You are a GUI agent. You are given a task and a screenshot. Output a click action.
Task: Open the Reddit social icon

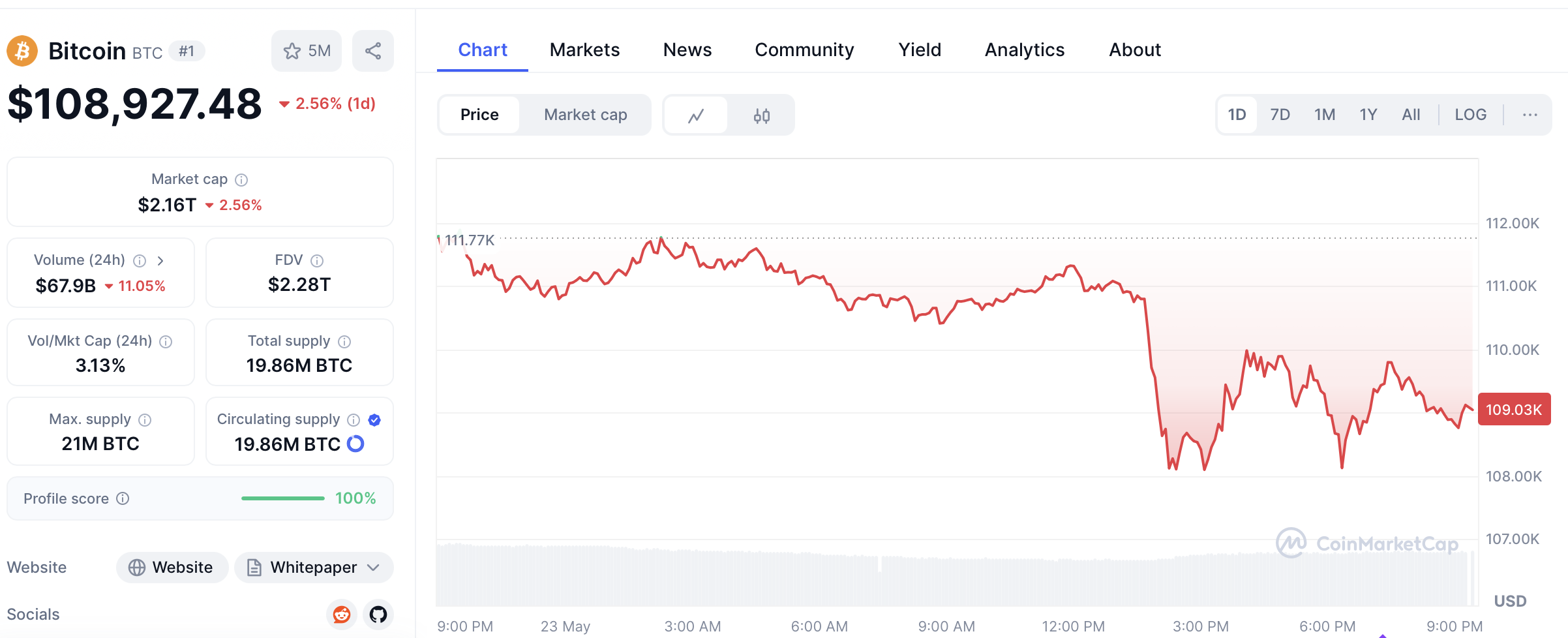342,615
